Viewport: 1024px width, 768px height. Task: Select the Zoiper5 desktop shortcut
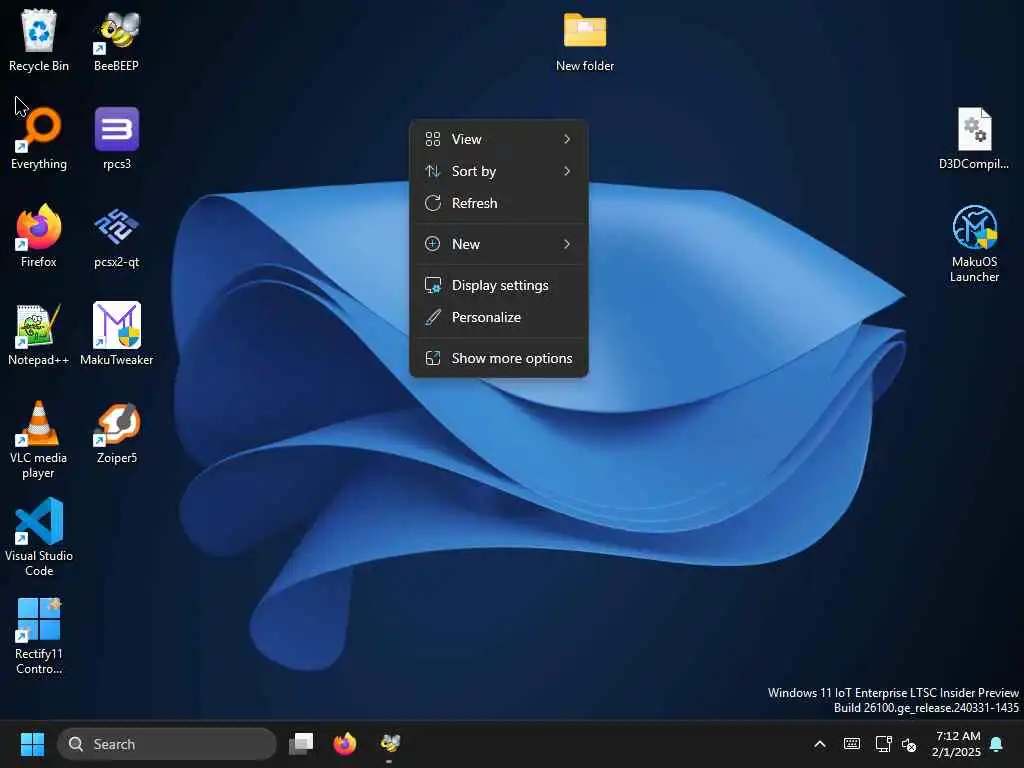tap(117, 432)
